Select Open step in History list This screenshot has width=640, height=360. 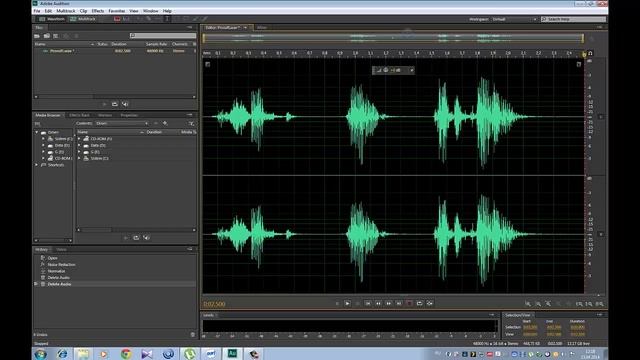pyautogui.click(x=52, y=258)
